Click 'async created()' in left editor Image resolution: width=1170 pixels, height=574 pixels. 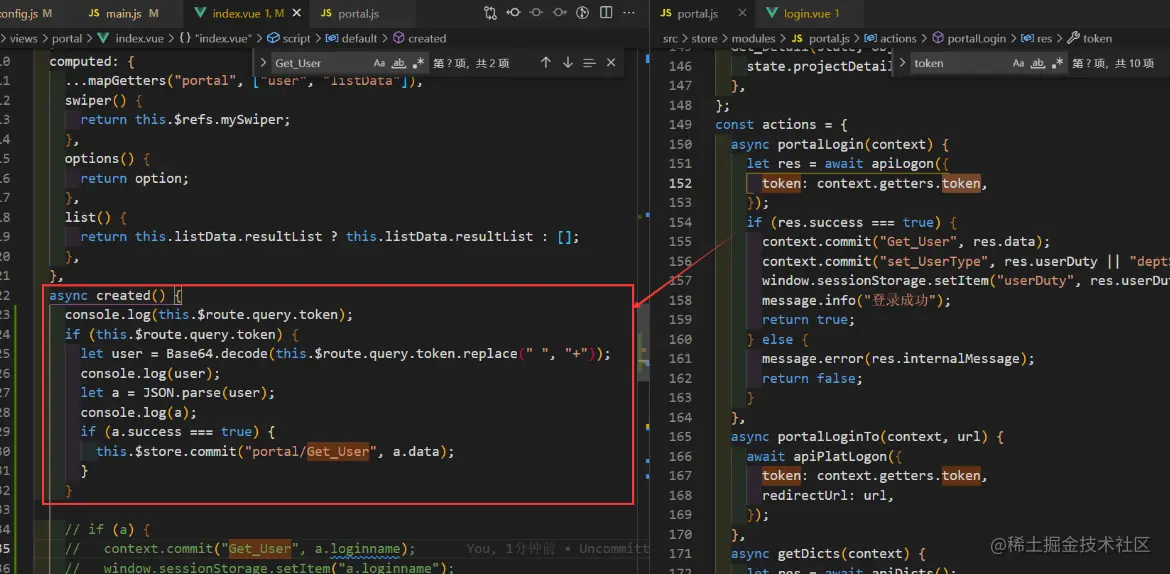[x=107, y=295]
